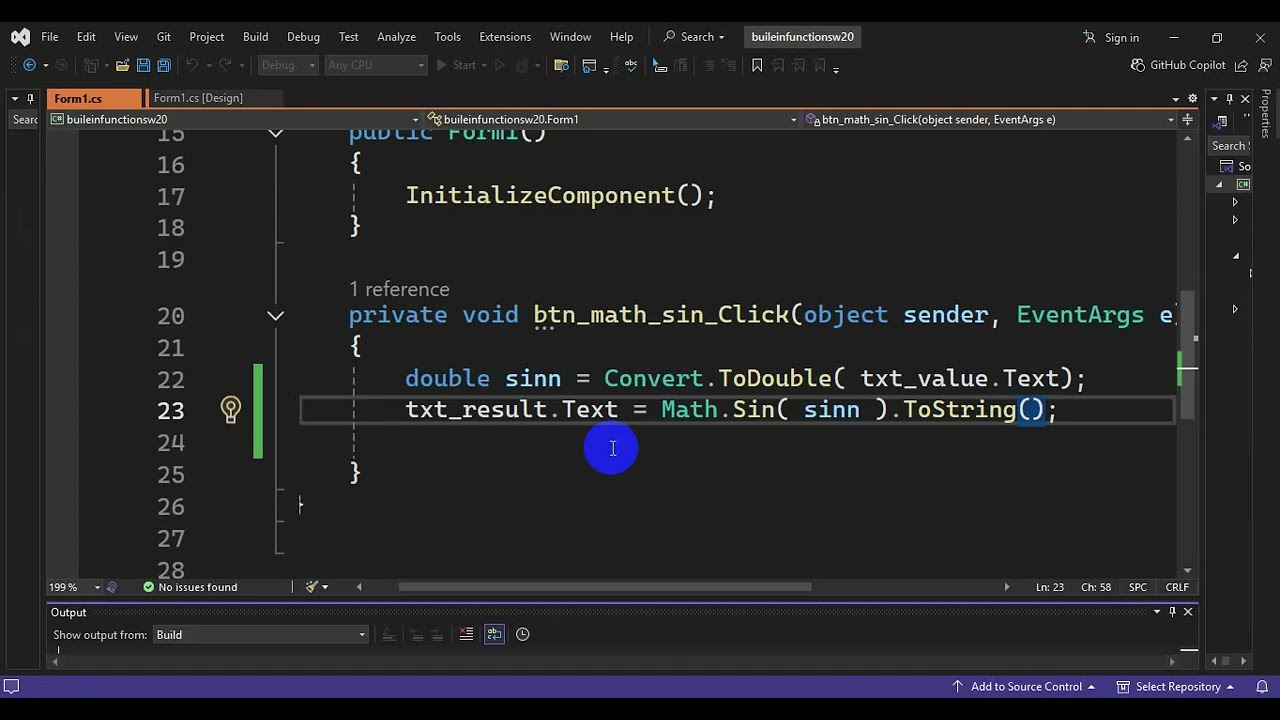Image resolution: width=1280 pixels, height=720 pixels.
Task: Click the lightbulb quick actions icon
Action: click(231, 409)
